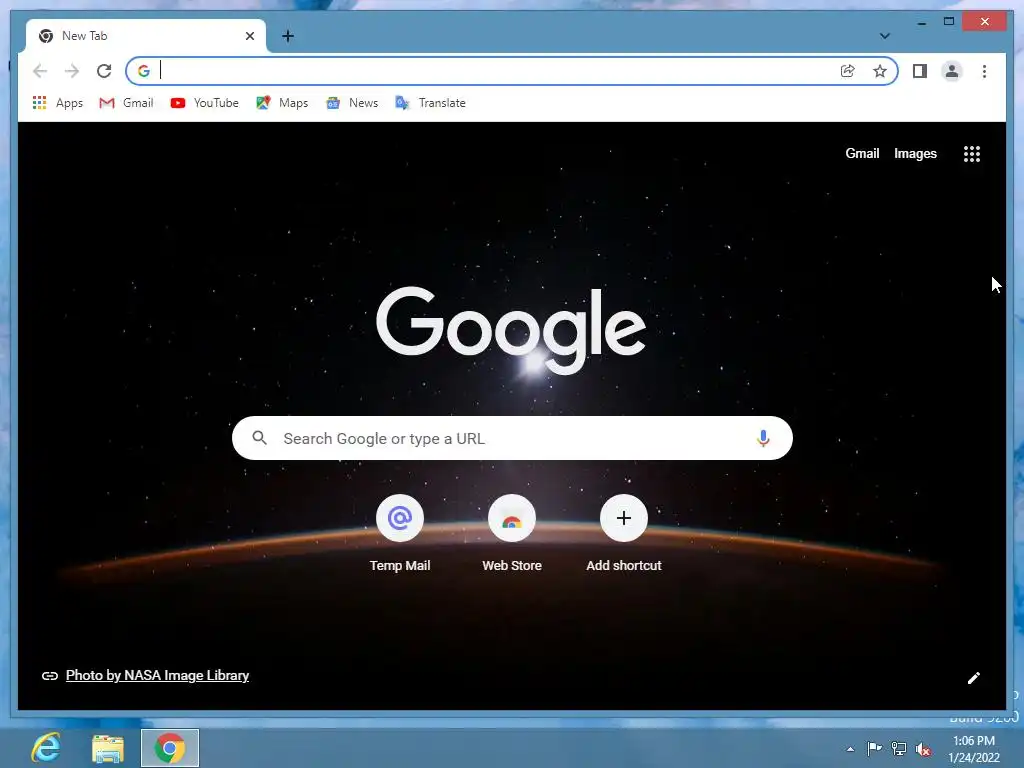Viewport: 1024px width, 768px height.
Task: Click the Gmail link at top right
Action: 862,153
